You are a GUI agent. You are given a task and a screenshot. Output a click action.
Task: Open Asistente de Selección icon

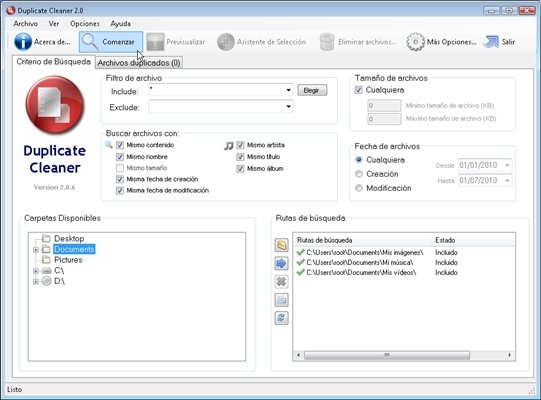[x=226, y=42]
